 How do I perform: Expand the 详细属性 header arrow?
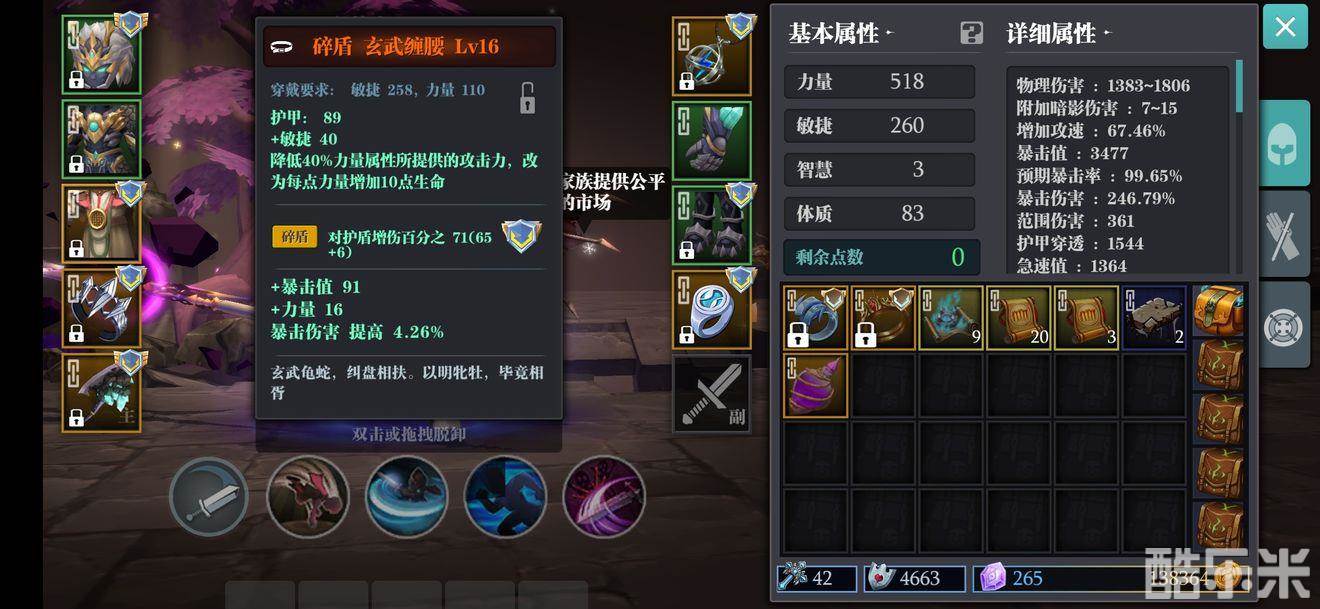point(1105,34)
